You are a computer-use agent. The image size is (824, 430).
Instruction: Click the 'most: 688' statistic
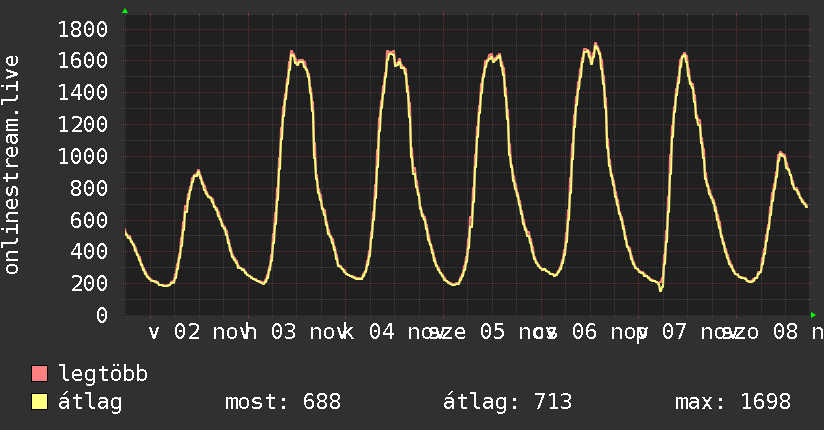282,402
